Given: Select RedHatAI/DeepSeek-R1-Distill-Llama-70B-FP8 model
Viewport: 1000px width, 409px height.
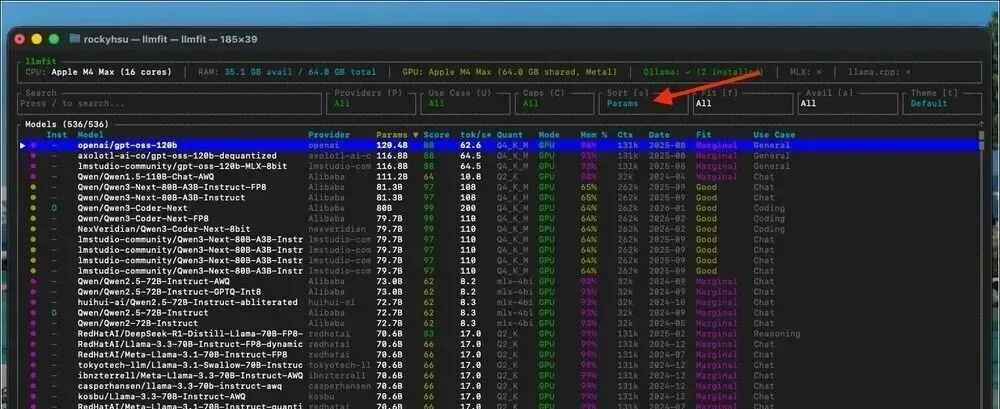Looking at the screenshot, I should click(x=190, y=334).
